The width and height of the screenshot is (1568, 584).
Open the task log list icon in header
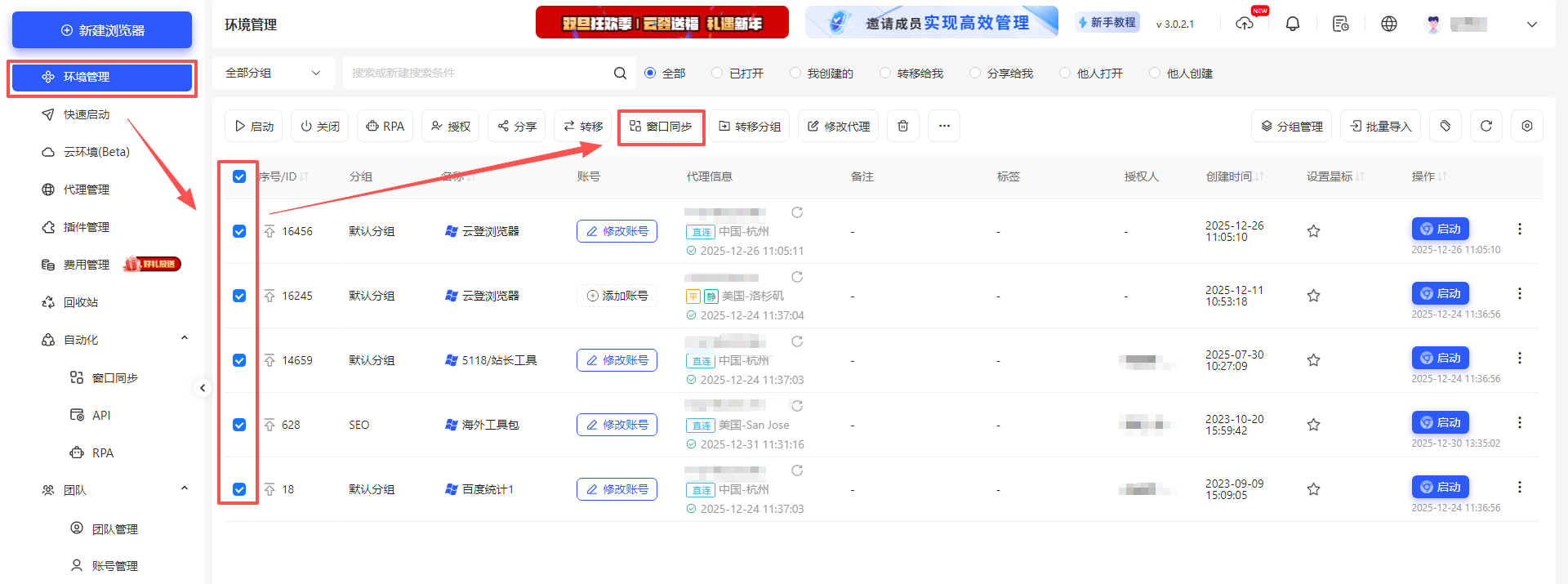[1340, 24]
